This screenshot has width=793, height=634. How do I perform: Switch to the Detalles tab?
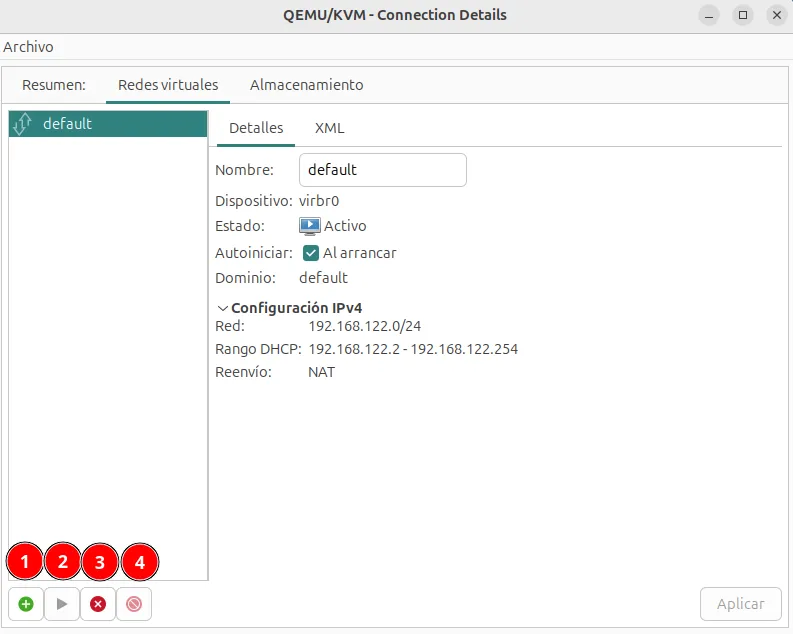(256, 128)
